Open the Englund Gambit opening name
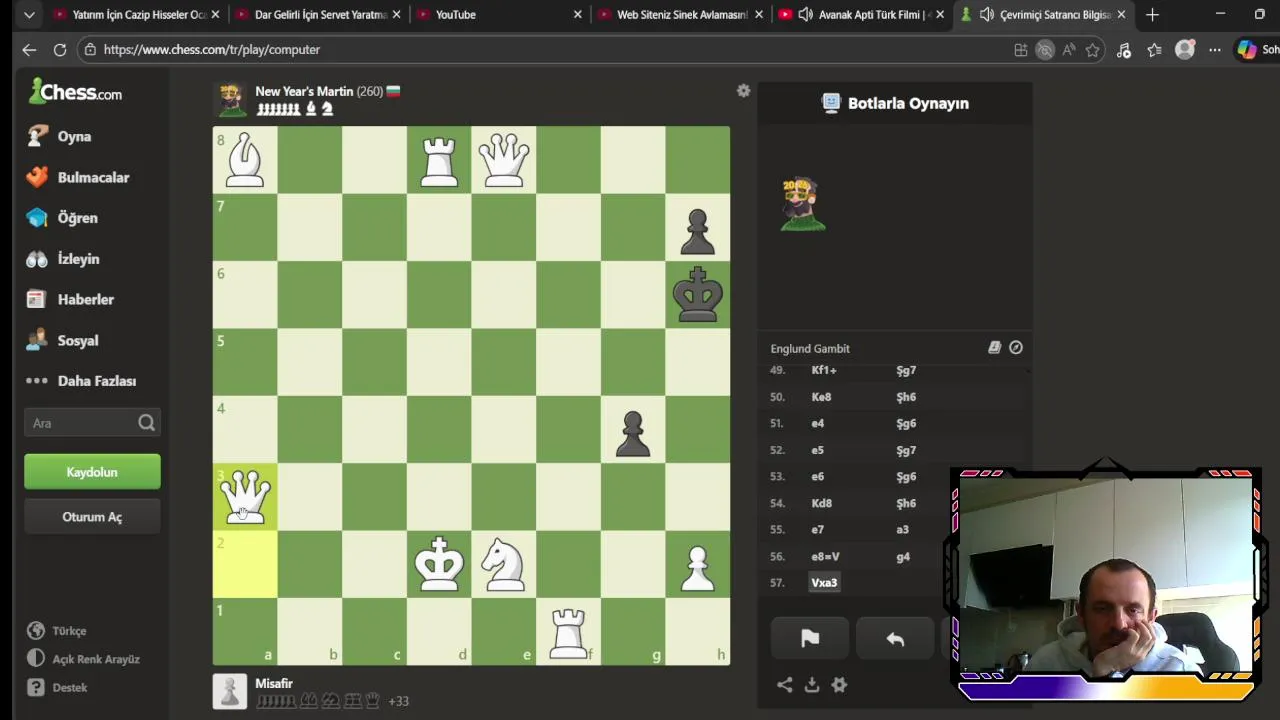The width and height of the screenshot is (1280, 720). [x=810, y=349]
